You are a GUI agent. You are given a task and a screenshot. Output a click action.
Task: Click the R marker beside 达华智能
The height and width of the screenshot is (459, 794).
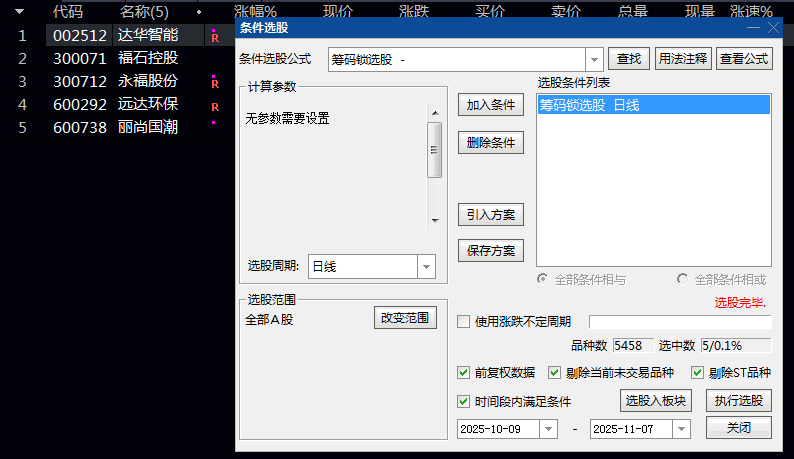pyautogui.click(x=215, y=36)
